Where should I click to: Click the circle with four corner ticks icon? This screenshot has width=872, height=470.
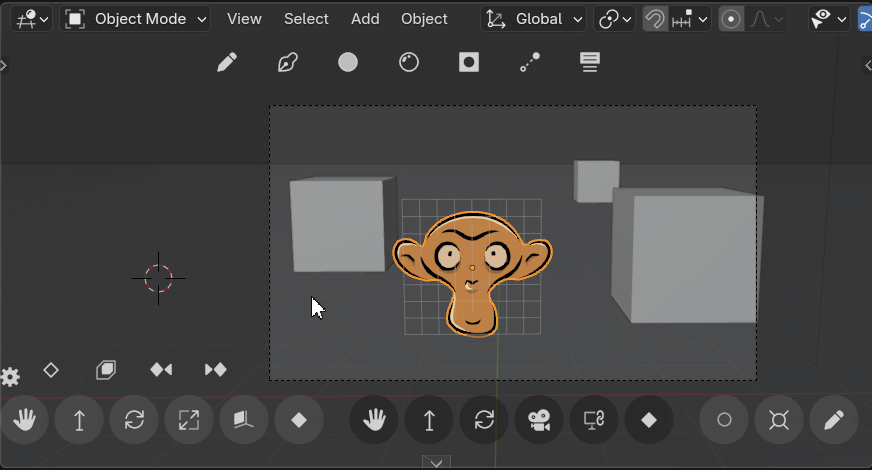779,420
